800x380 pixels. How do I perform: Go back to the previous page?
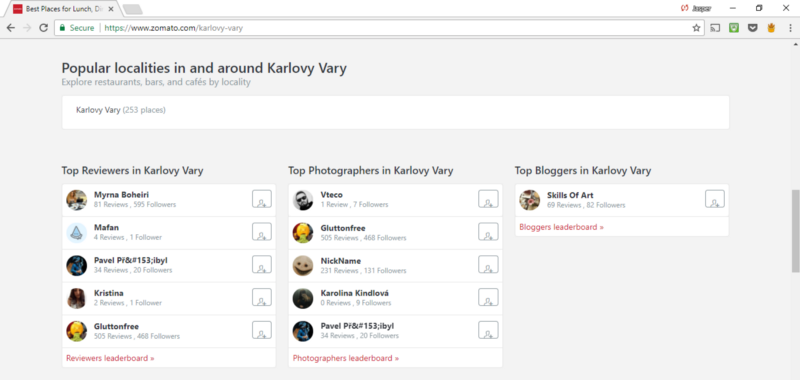coord(11,28)
